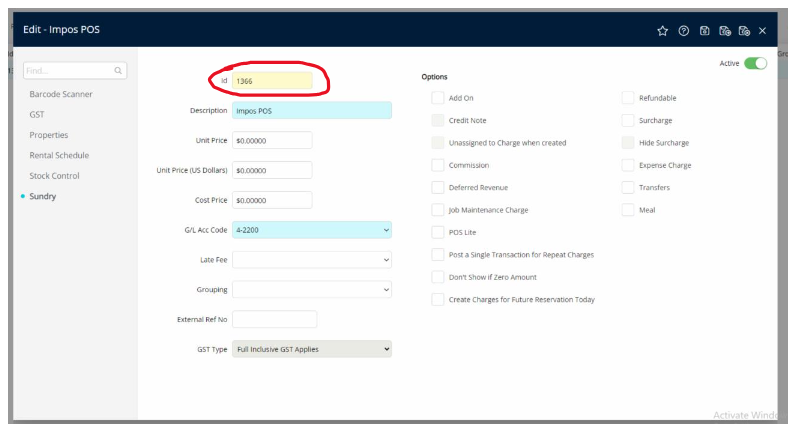Check the Refundable option
810x436 pixels.
point(628,98)
